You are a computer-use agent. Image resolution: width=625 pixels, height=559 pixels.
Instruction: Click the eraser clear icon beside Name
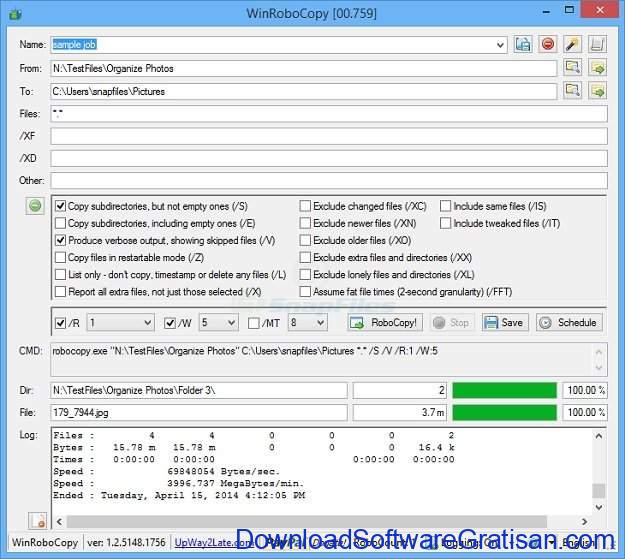597,44
